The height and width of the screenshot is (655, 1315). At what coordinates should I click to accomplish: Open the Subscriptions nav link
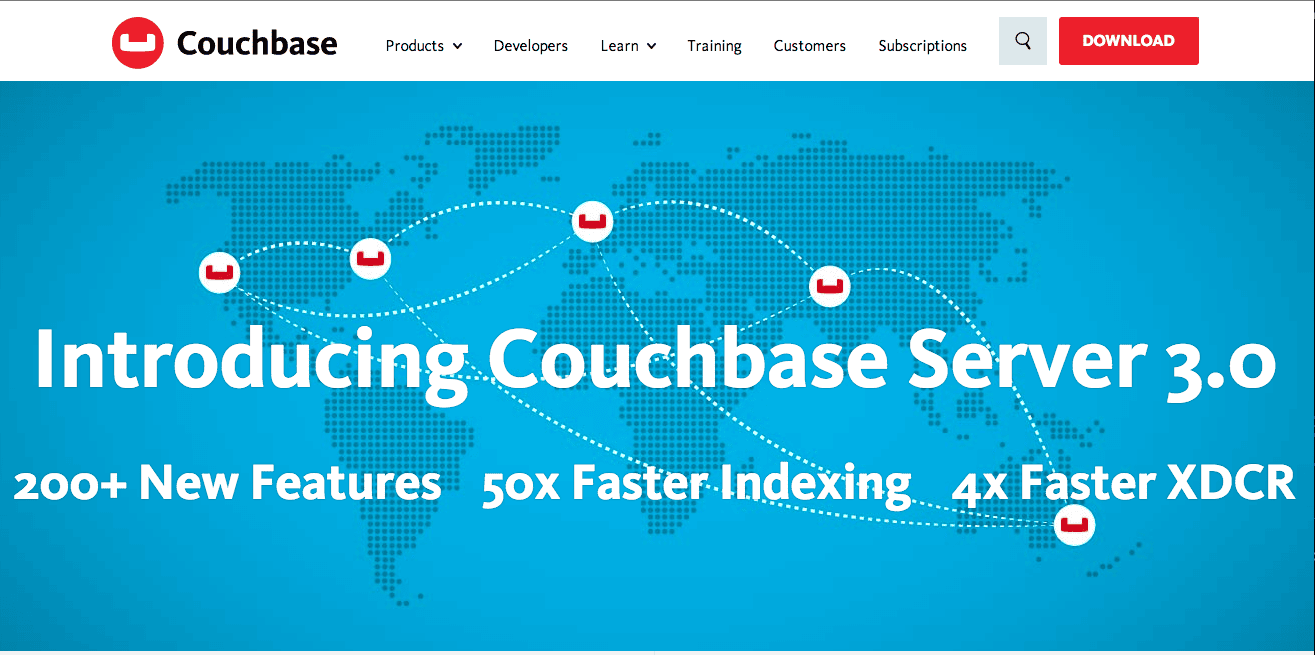(922, 46)
